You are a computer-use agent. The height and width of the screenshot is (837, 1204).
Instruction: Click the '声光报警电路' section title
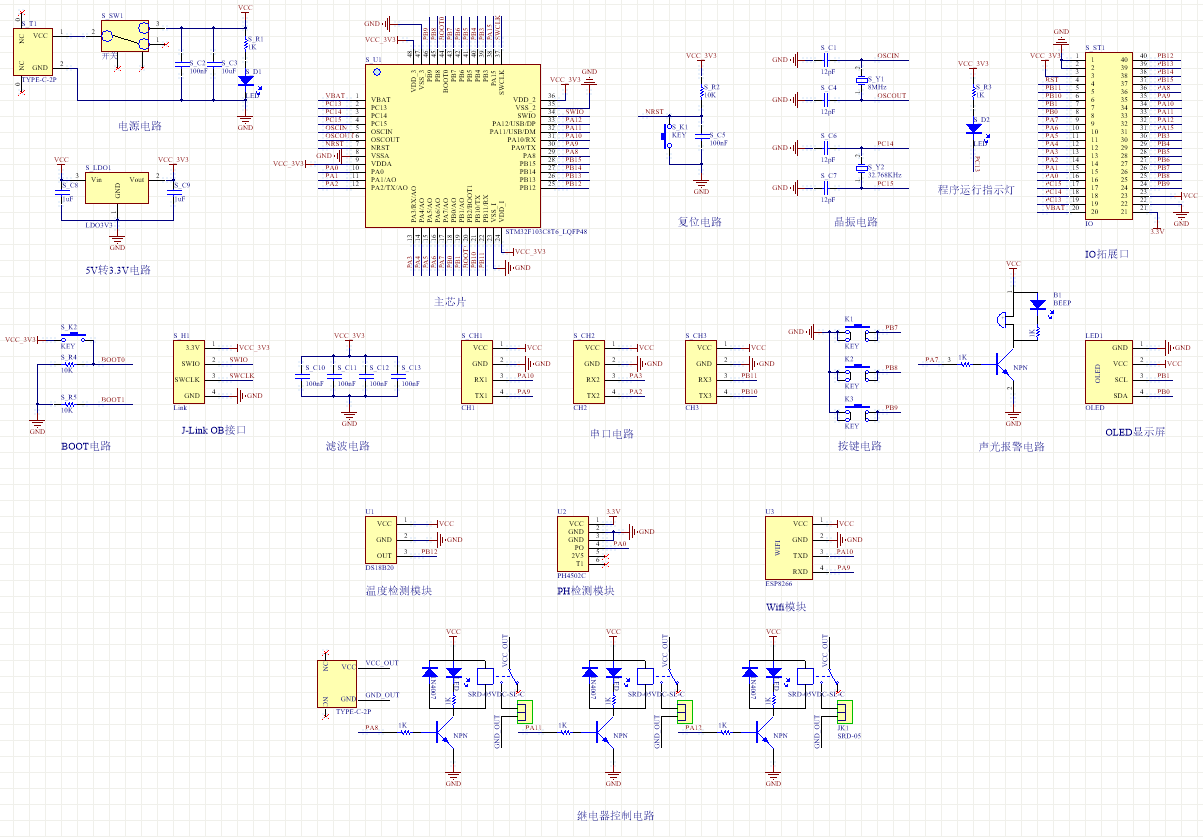tap(1012, 446)
